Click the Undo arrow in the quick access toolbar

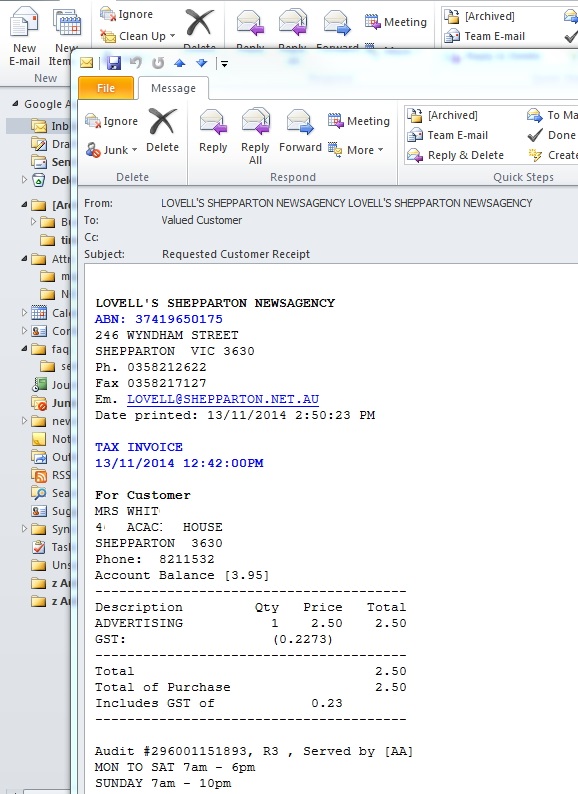(136, 63)
